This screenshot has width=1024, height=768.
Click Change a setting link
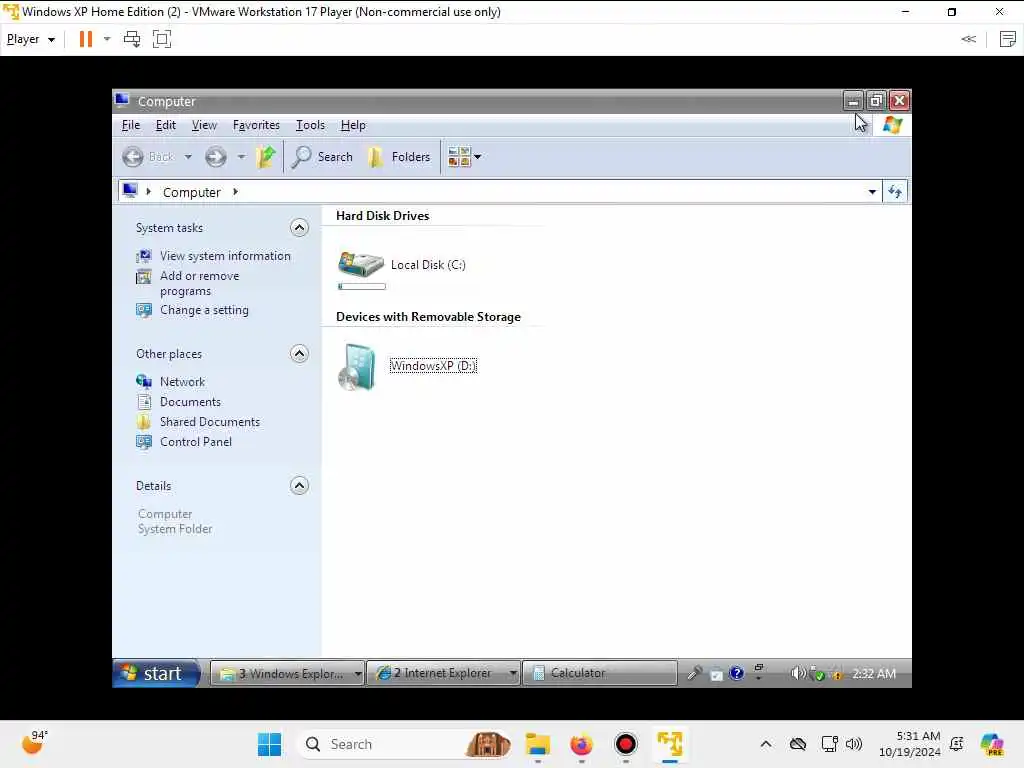pos(204,310)
